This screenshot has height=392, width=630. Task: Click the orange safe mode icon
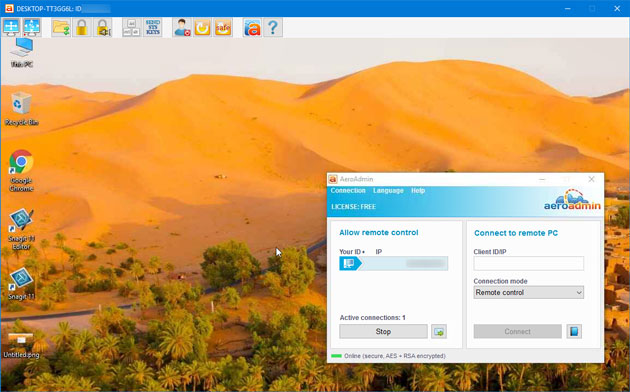223,27
